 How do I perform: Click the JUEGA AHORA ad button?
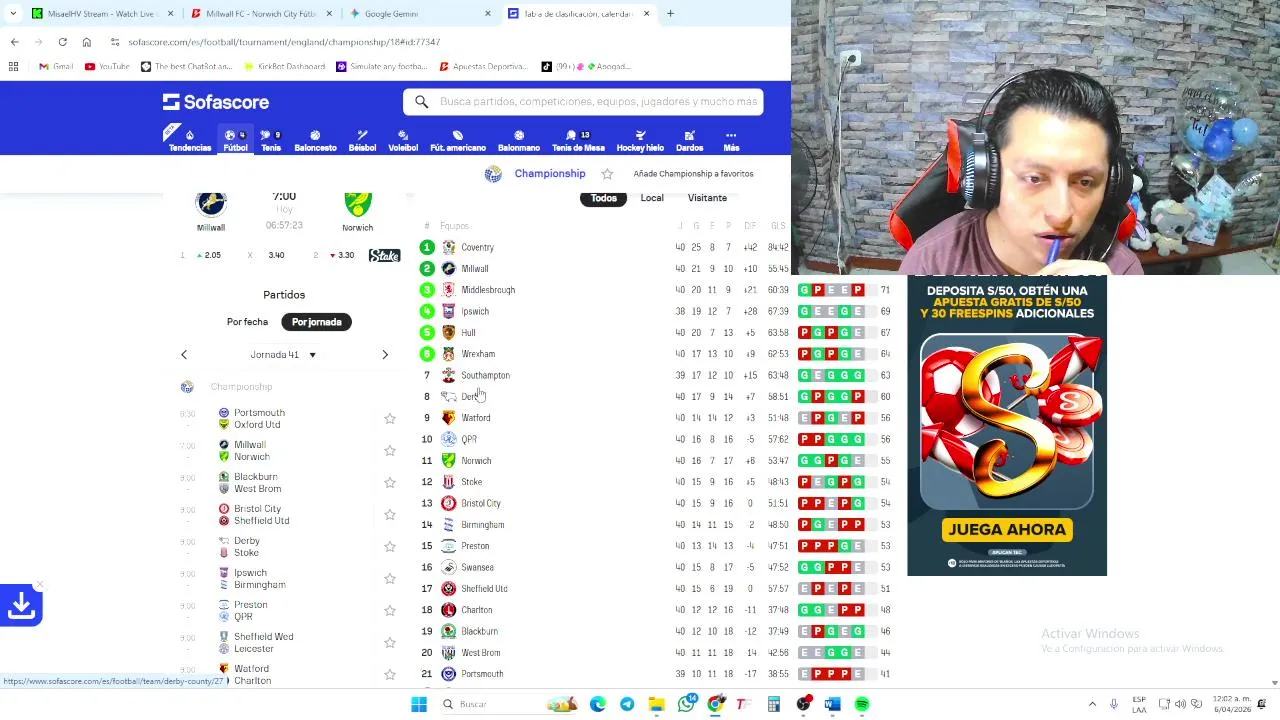(1007, 530)
